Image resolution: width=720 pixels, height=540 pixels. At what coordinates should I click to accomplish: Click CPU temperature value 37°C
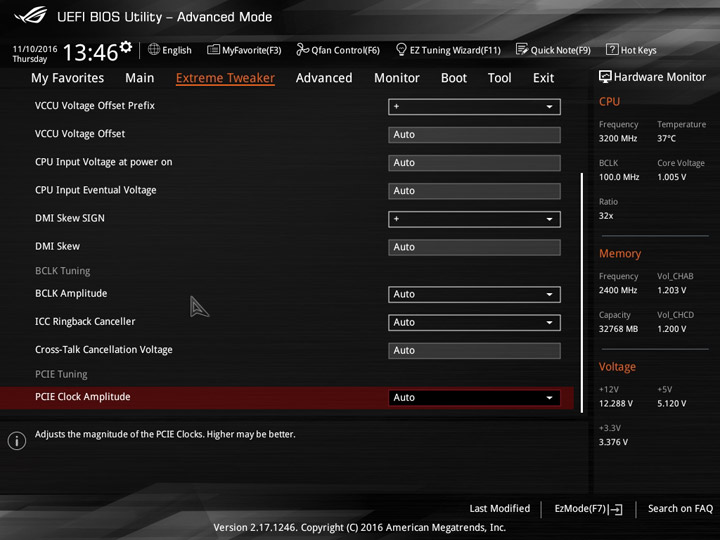pos(666,138)
